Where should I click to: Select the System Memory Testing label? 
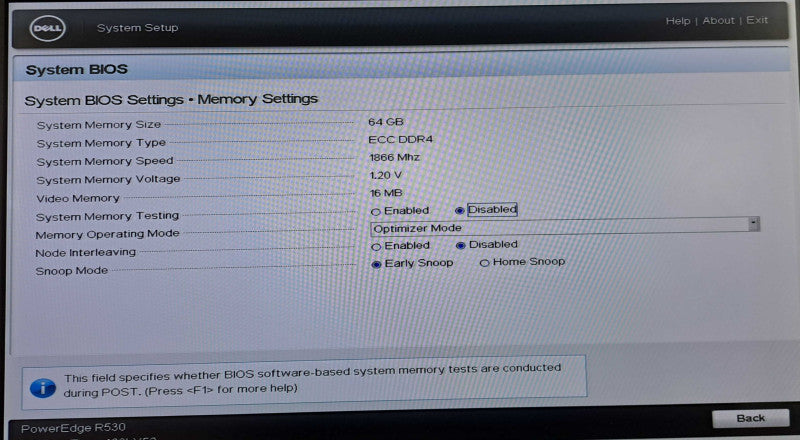tap(107, 216)
